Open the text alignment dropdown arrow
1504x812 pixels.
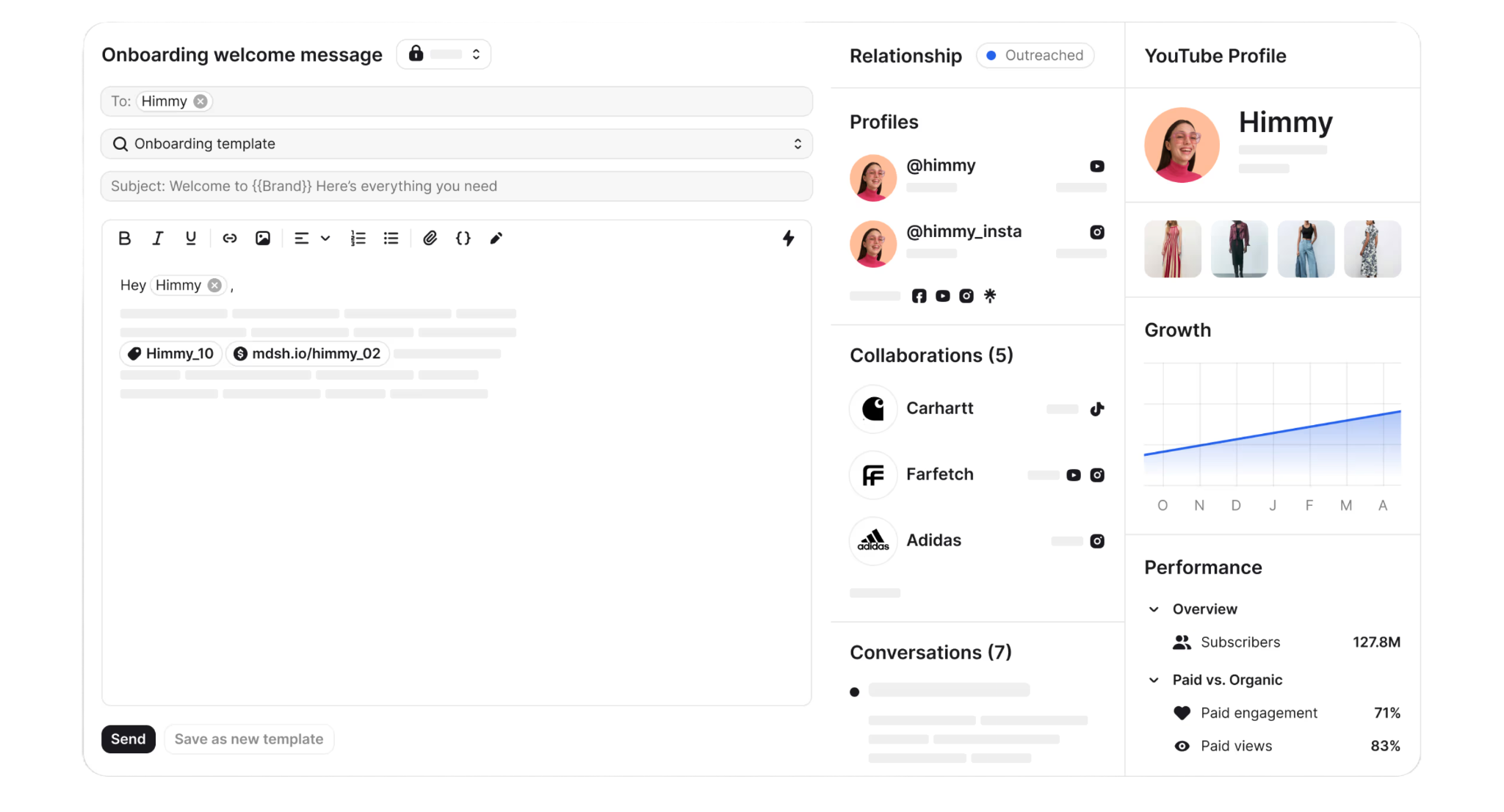pos(325,238)
